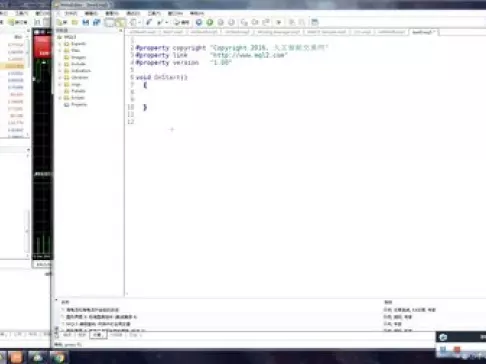Click the blue start debugging icon
The width and height of the screenshot is (486, 364).
pos(199,22)
